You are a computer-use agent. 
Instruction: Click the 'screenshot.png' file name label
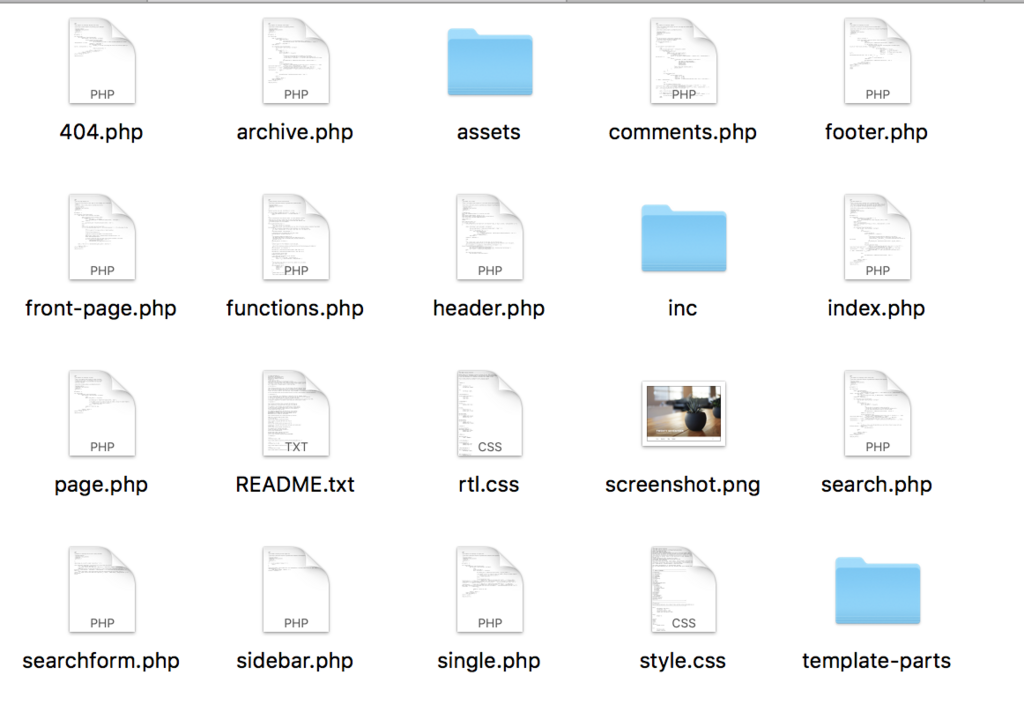682,485
